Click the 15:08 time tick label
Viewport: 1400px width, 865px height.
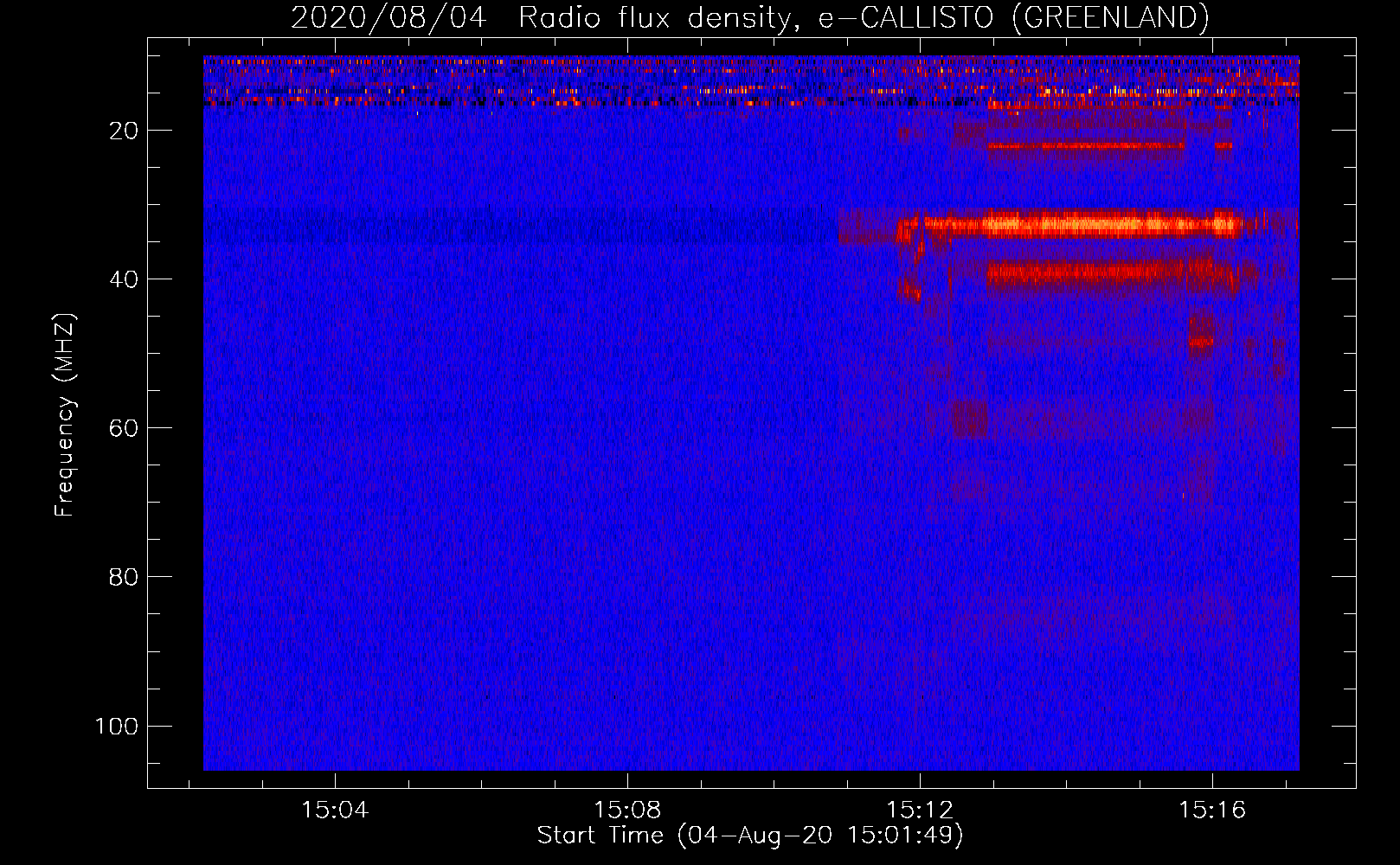point(627,810)
